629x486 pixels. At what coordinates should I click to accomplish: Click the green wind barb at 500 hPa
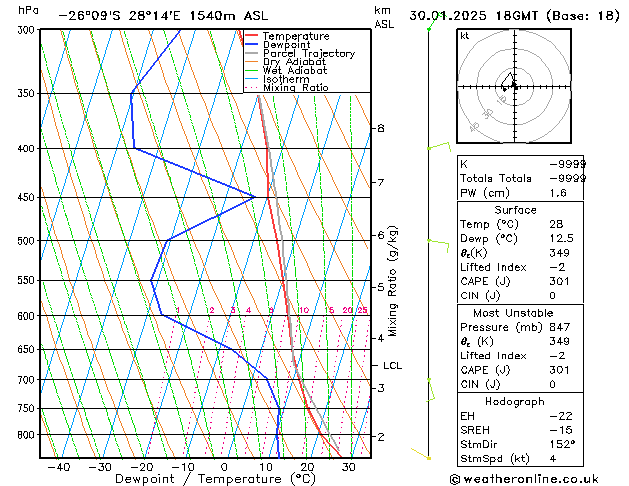click(x=438, y=245)
